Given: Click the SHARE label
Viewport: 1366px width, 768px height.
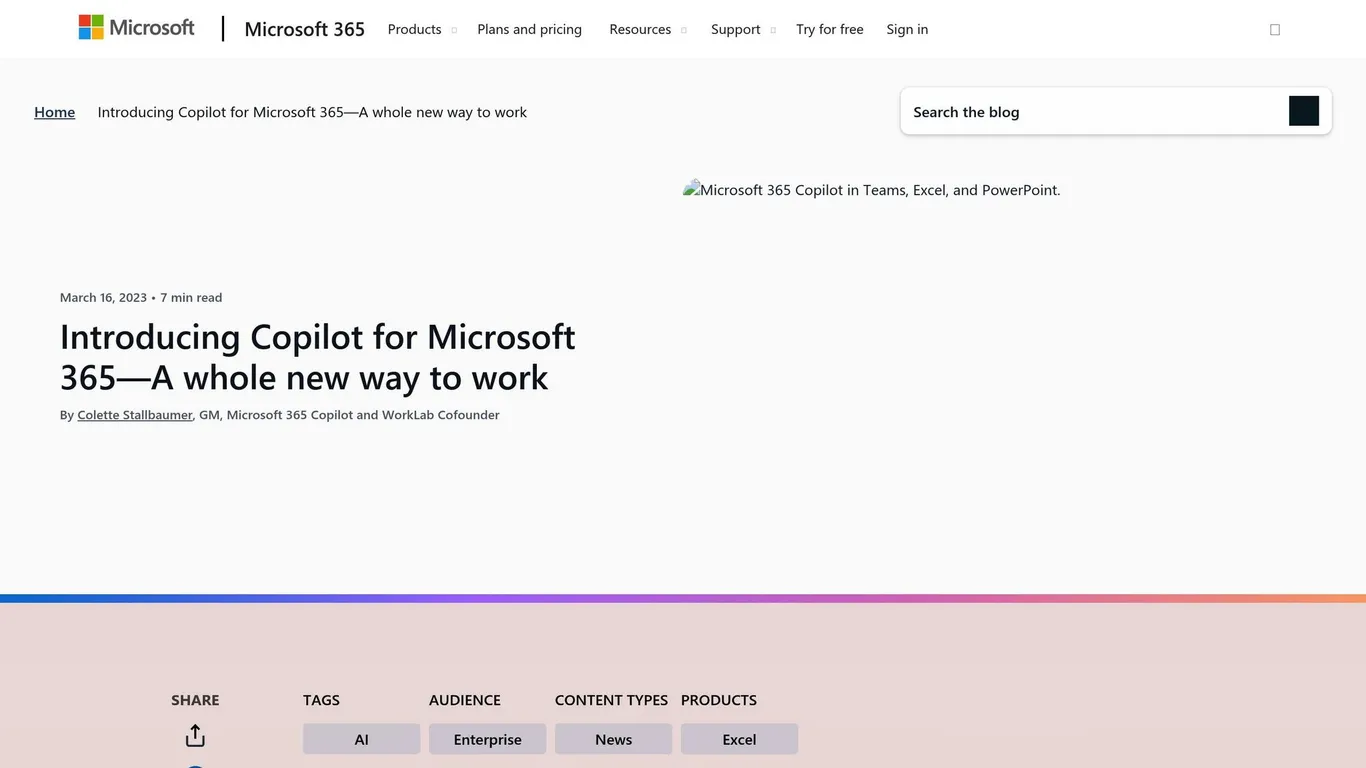Looking at the screenshot, I should tap(195, 700).
